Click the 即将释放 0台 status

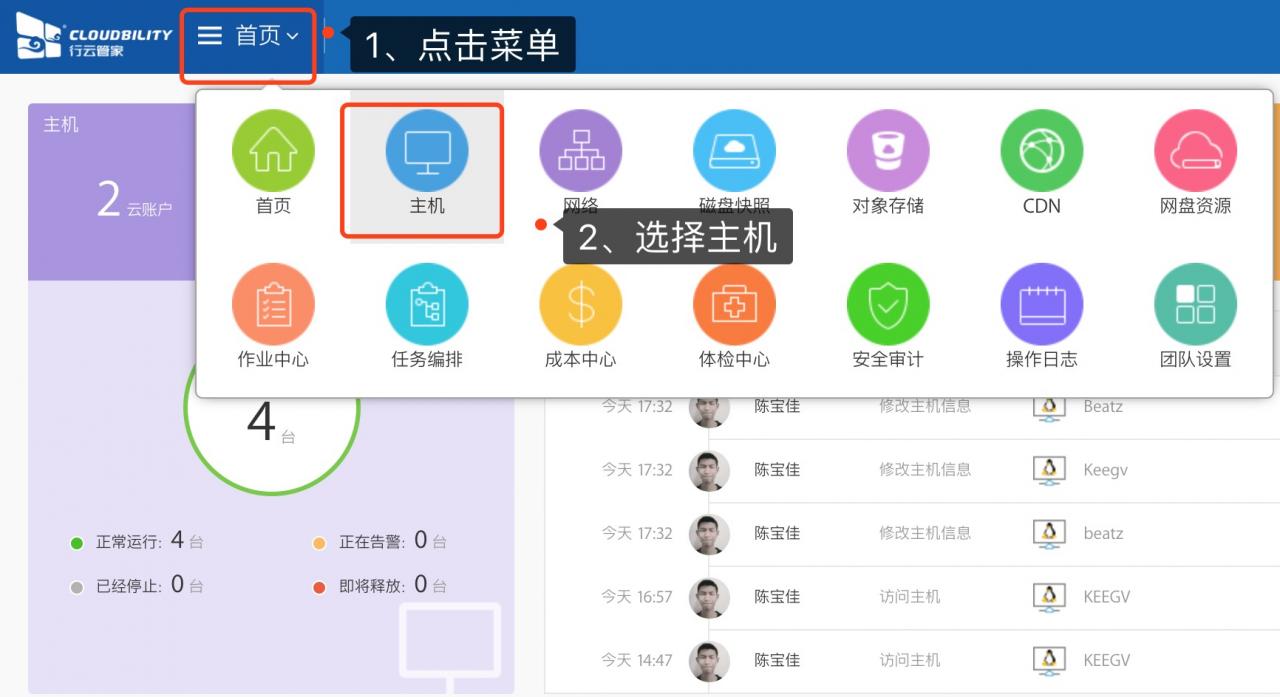[x=380, y=585]
